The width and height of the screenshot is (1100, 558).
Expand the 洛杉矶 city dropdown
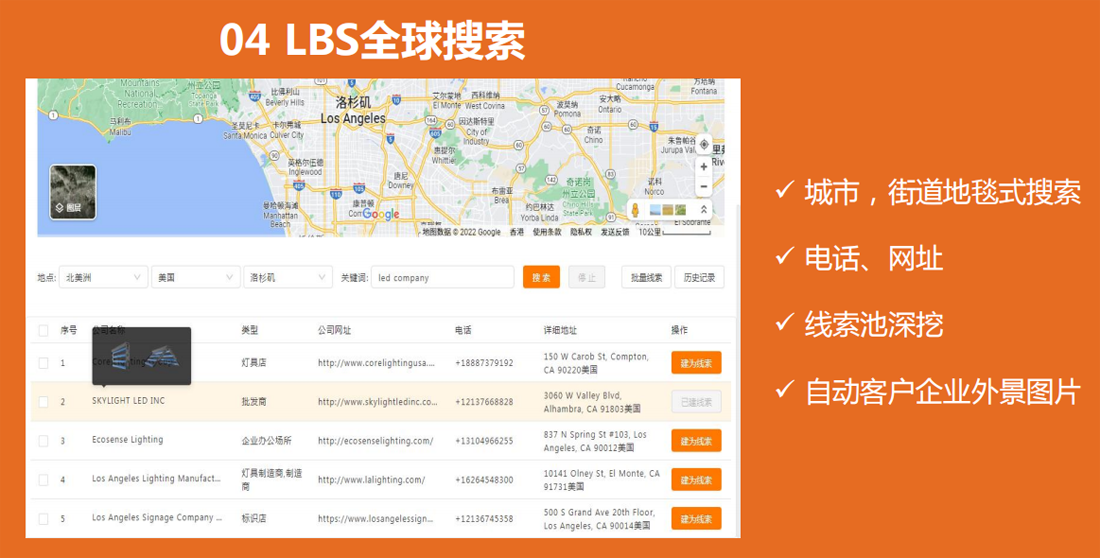click(287, 277)
